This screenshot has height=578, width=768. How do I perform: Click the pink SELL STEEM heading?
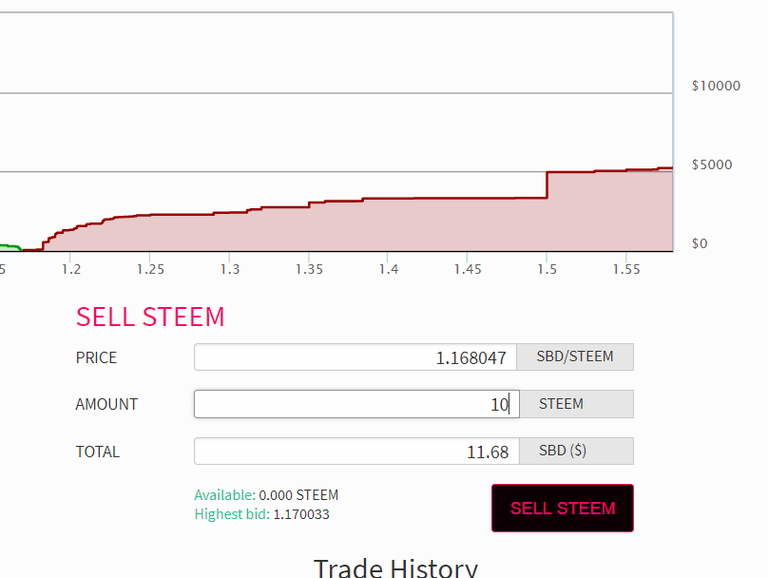[x=150, y=317]
